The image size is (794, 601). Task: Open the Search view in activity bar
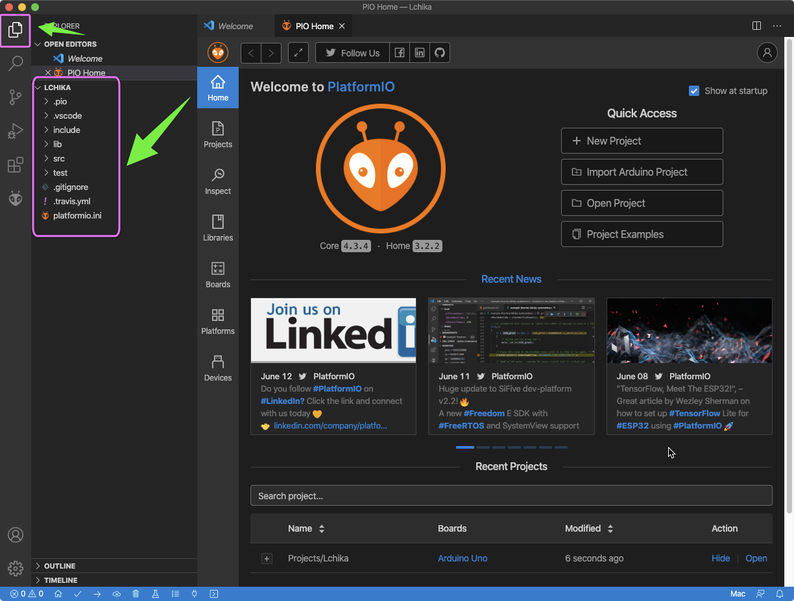click(15, 64)
